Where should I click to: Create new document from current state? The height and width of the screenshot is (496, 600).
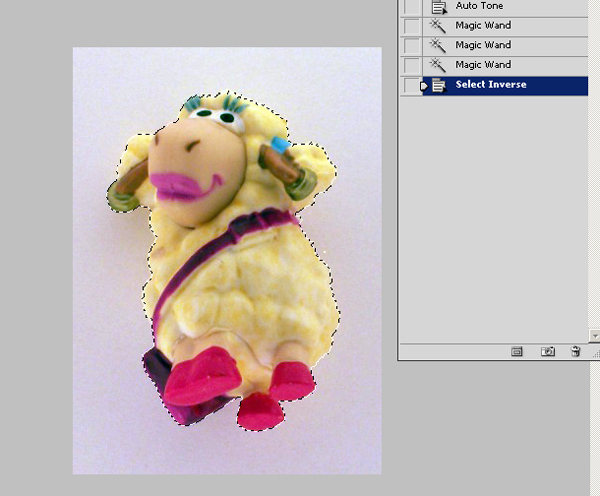click(517, 351)
